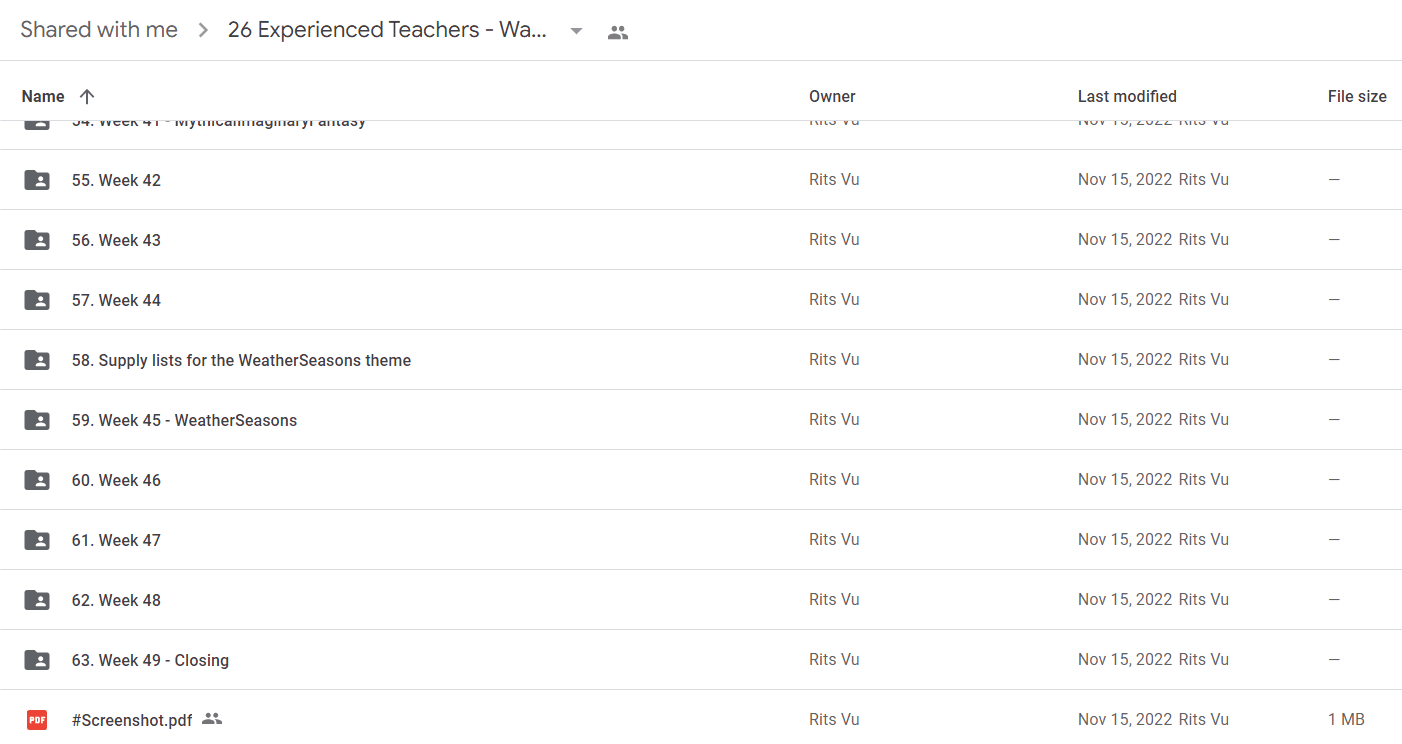This screenshot has width=1402, height=744.
Task: Open dropdown arrow beside 26 Experienced Teachers
Action: [576, 31]
